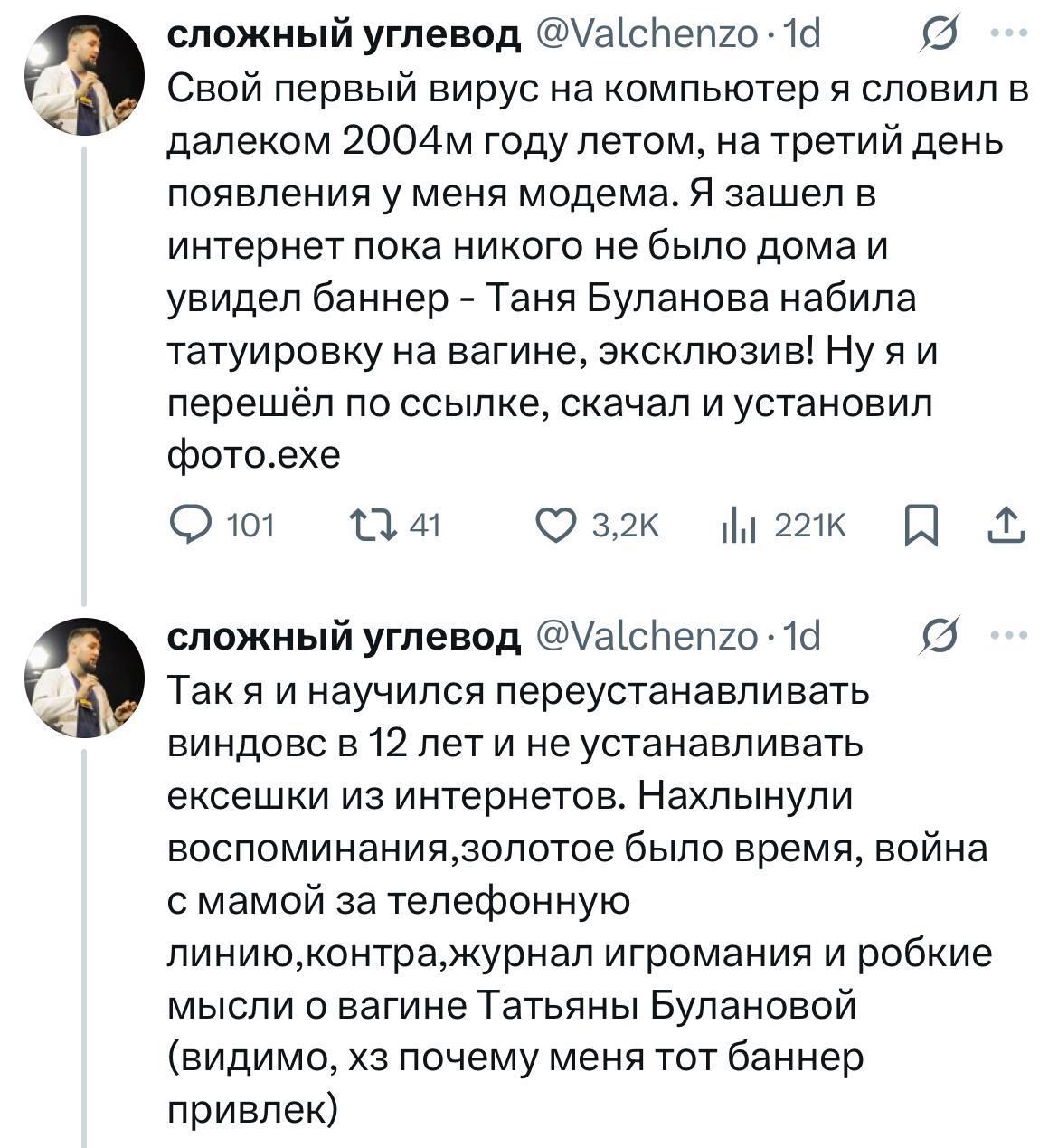This screenshot has width=1058, height=1148.
Task: Open сложный углевод name on first tweet
Action: coord(345,34)
